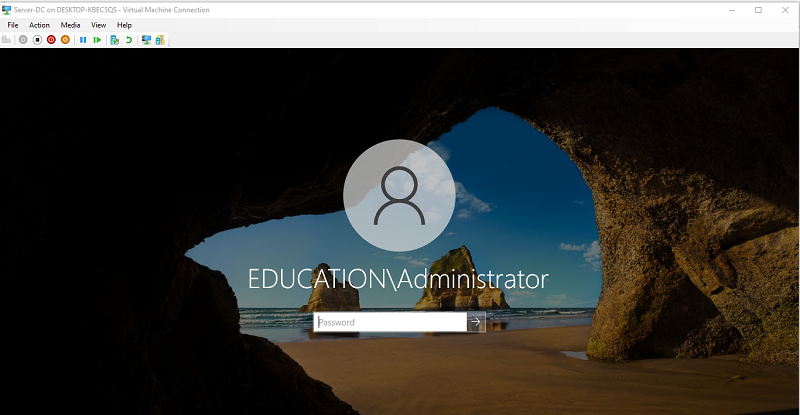The height and width of the screenshot is (415, 800).
Task: Click the EDUCATION\Administrator account name
Action: pos(398,279)
